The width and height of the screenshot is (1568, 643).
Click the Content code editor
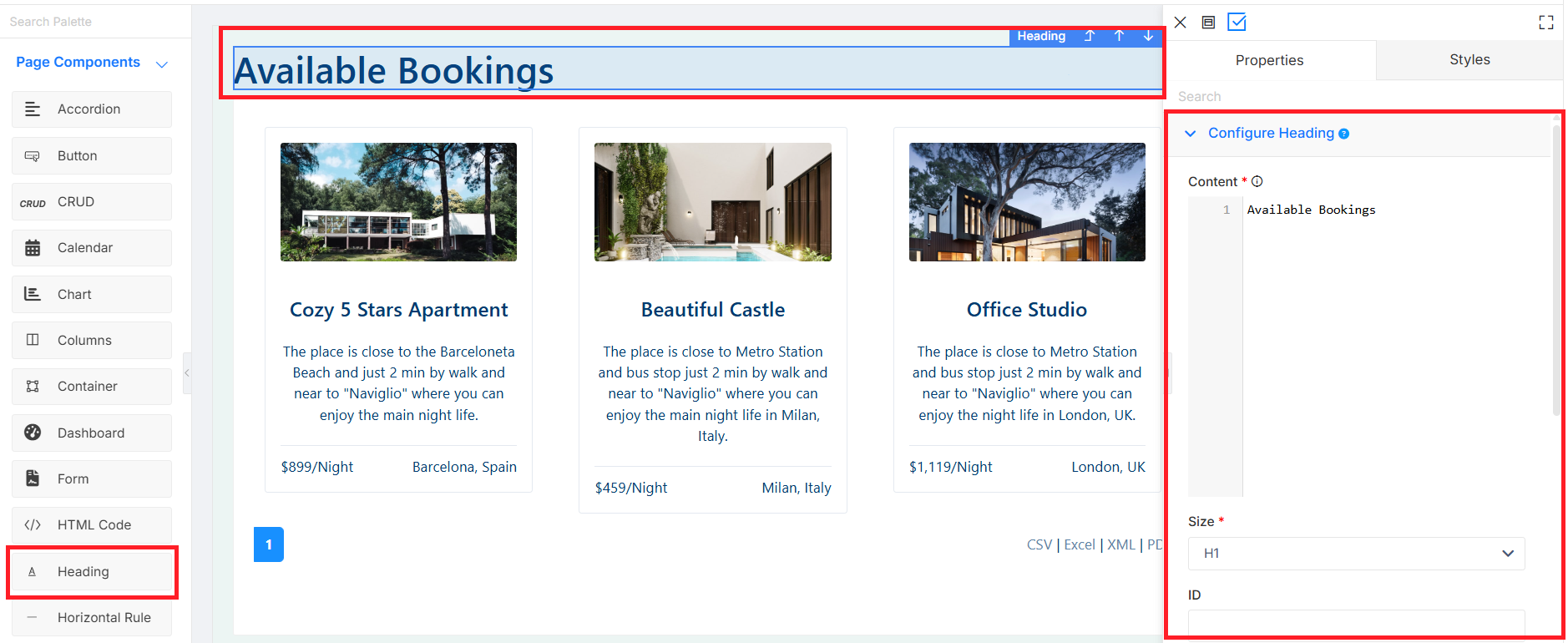click(x=1356, y=347)
